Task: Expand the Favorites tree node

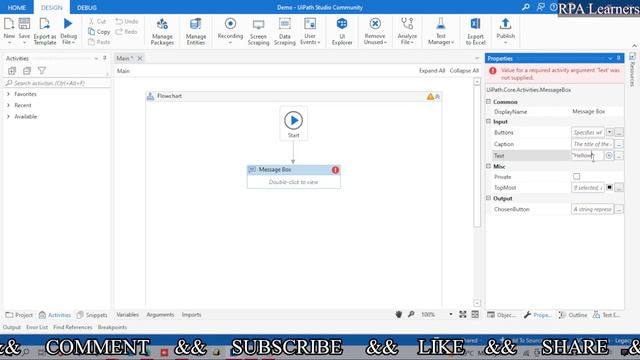Action: [x=9, y=94]
